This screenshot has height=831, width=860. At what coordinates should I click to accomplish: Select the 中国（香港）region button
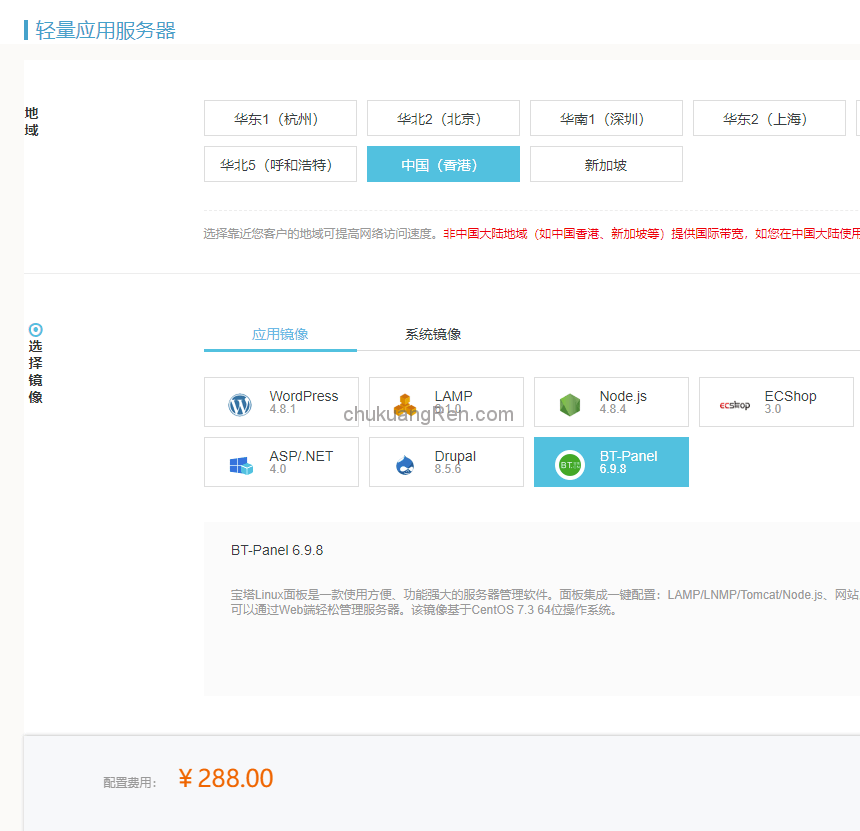pyautogui.click(x=443, y=165)
